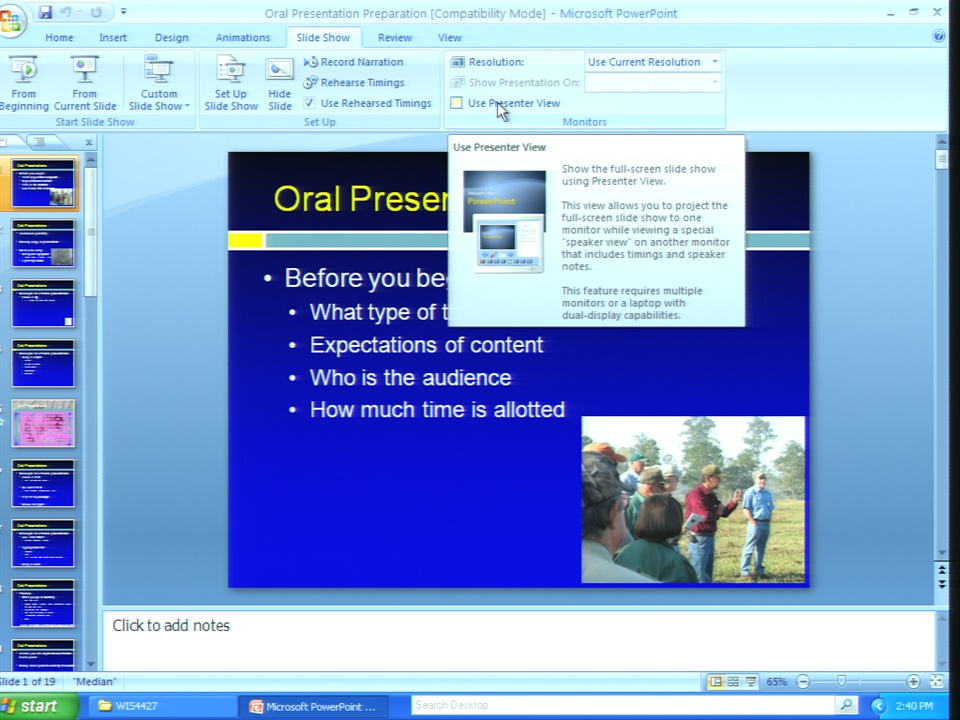Click Fit slide to window icon
The height and width of the screenshot is (720, 960).
pos(937,681)
